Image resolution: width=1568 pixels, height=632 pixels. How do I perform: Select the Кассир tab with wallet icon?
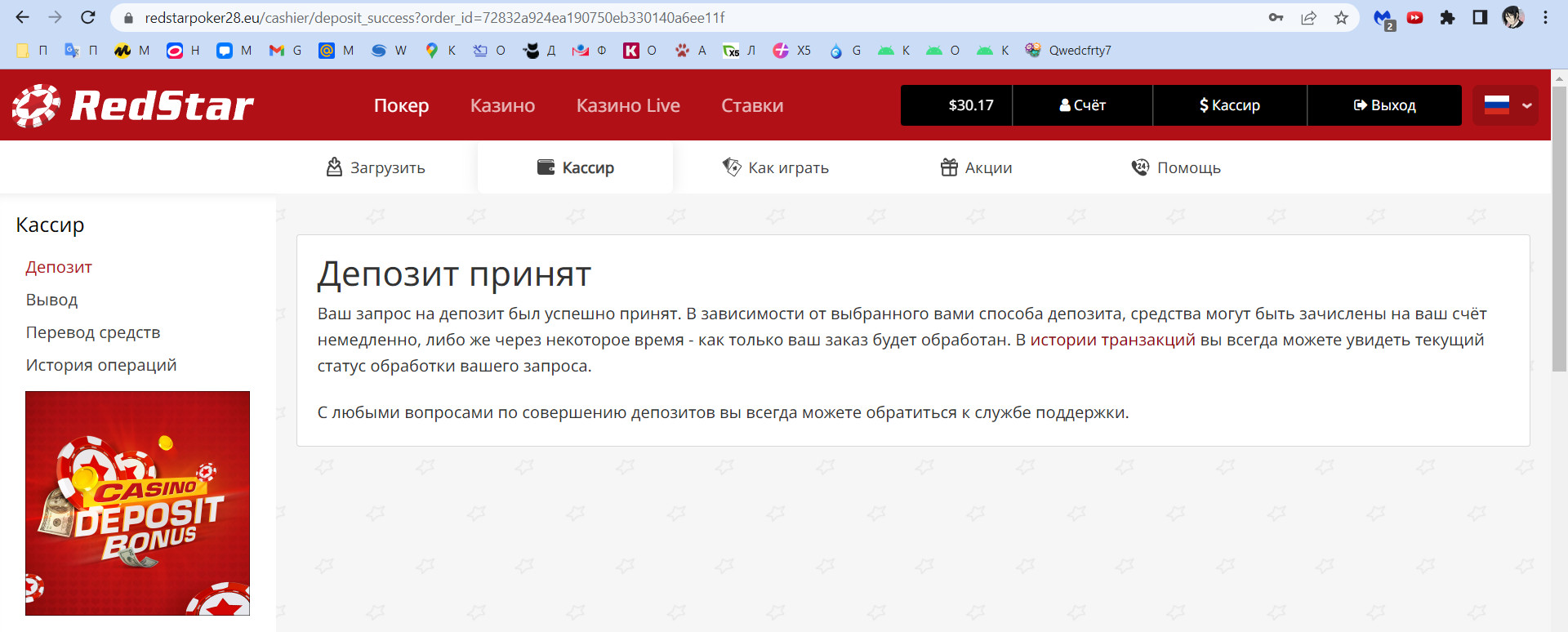pyautogui.click(x=575, y=167)
